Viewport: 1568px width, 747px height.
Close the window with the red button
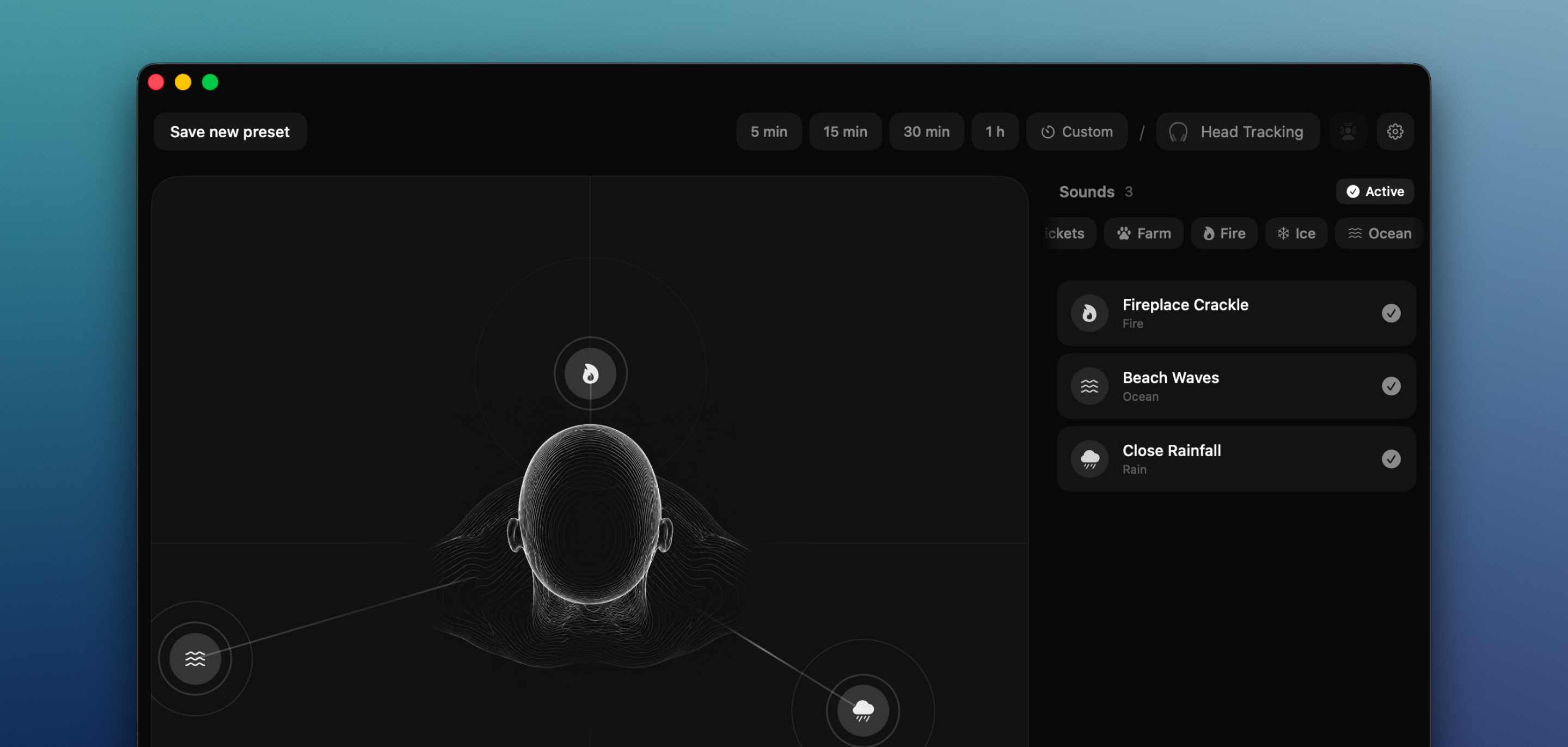tap(156, 82)
